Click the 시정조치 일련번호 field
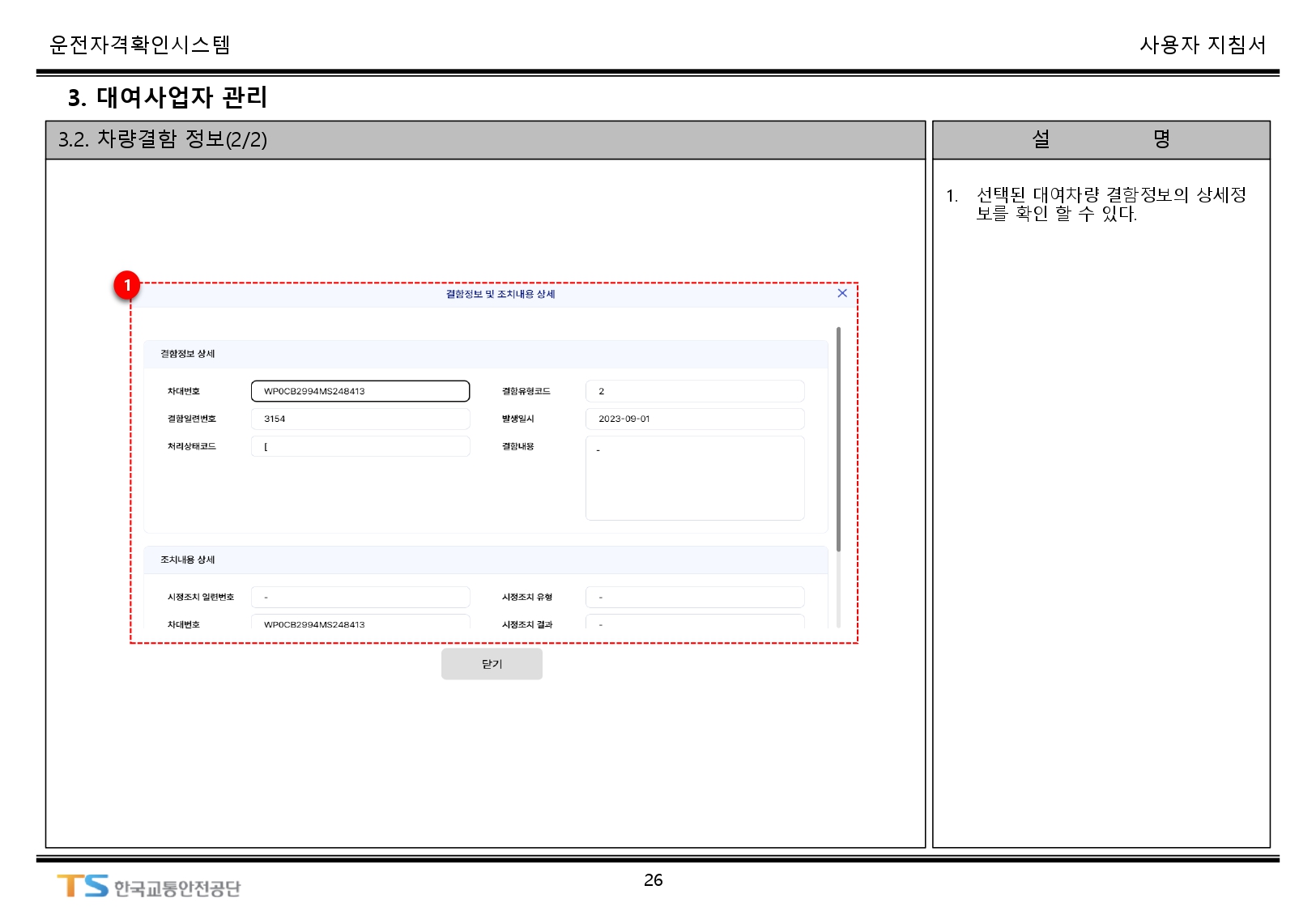Viewport: 1316px width, 911px height. point(360,597)
